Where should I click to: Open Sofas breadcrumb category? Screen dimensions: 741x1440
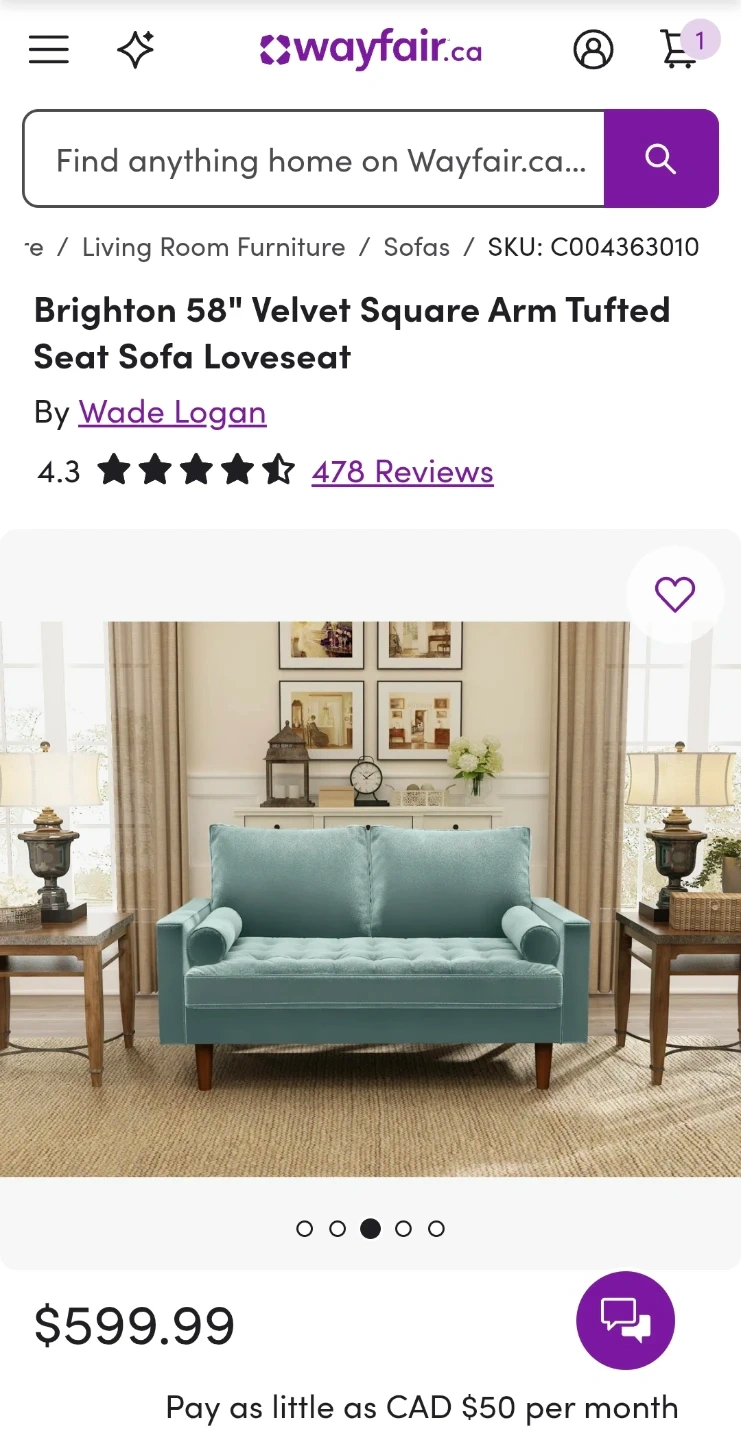[417, 247]
